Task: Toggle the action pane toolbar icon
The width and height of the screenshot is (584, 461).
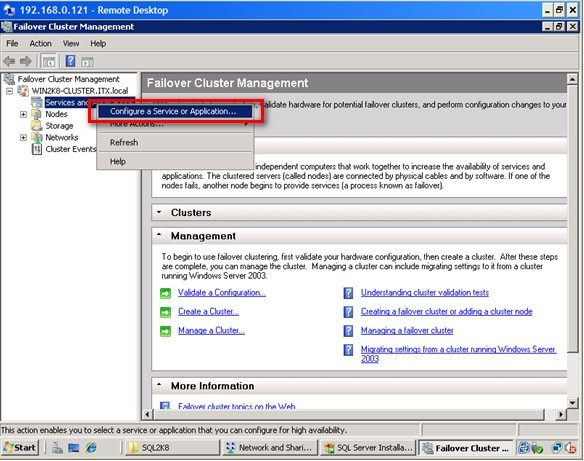Action: [88, 61]
